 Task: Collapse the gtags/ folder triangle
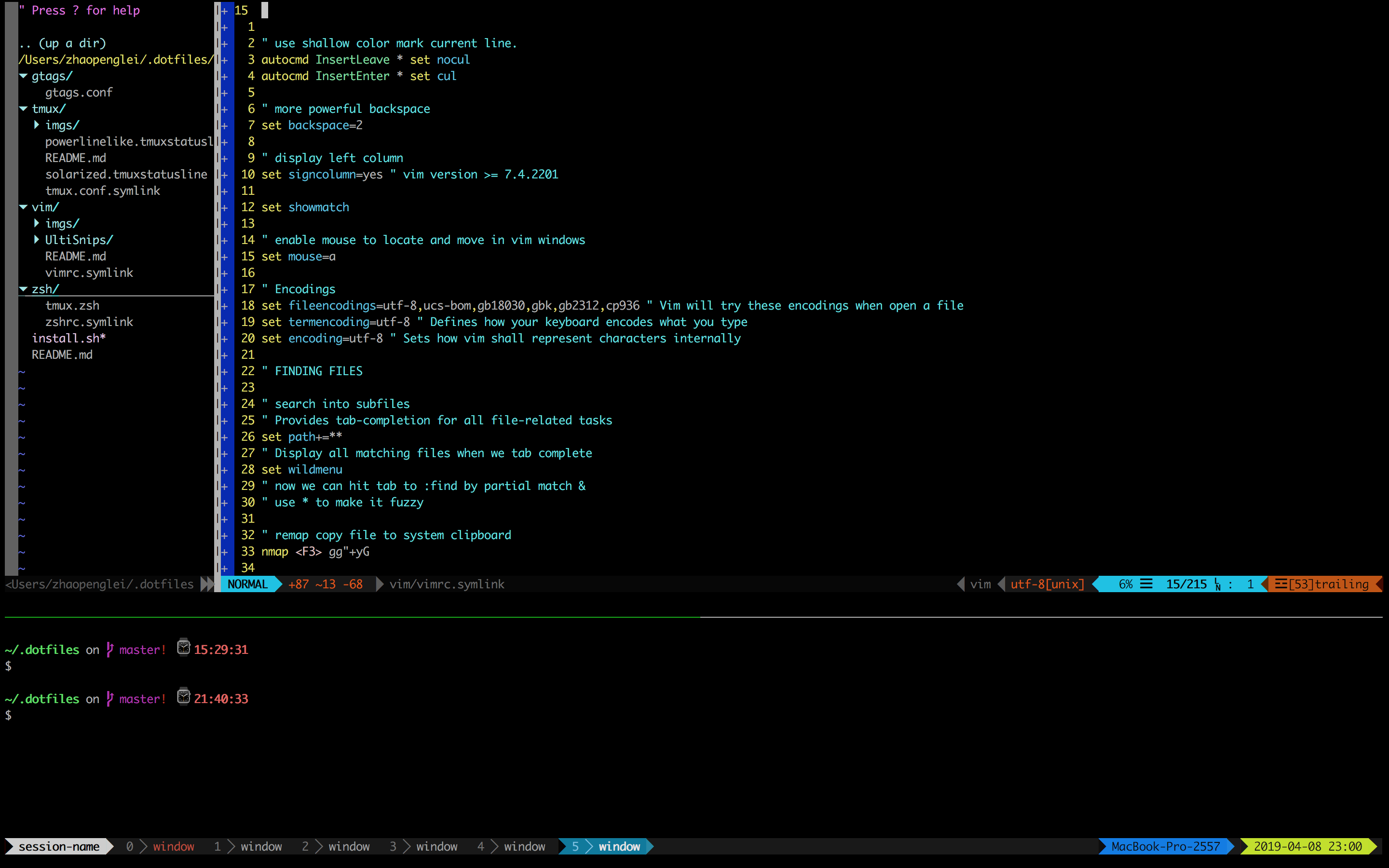[x=24, y=76]
